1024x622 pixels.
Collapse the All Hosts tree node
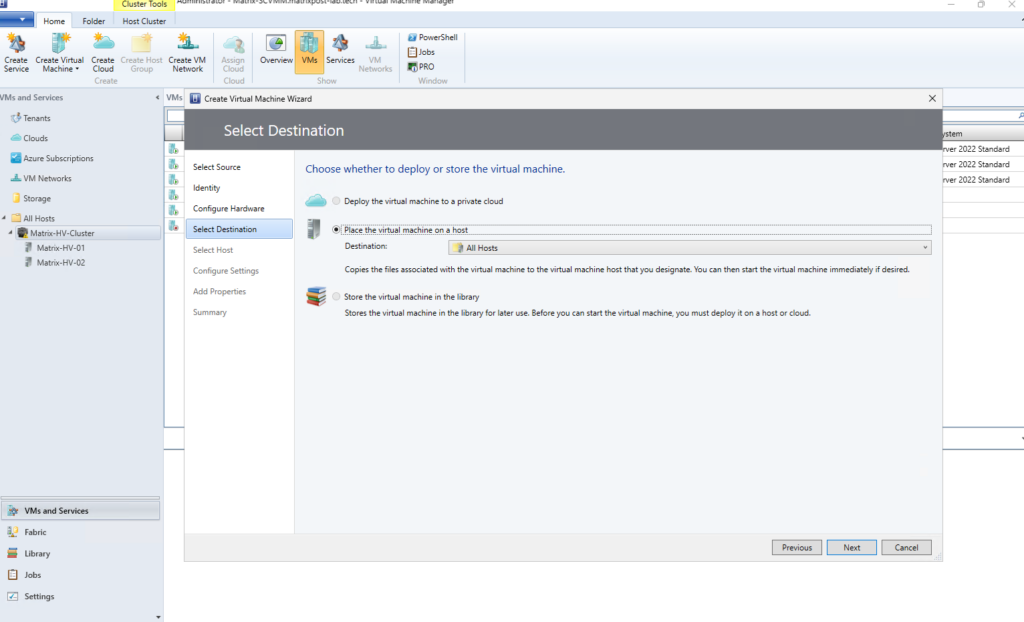click(5, 218)
